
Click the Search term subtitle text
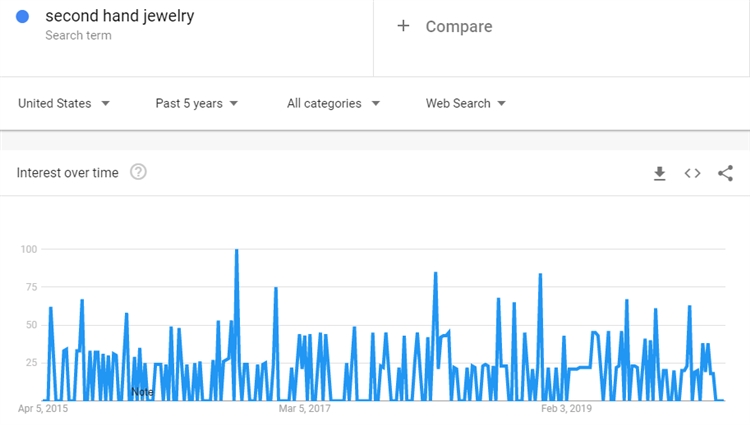click(x=78, y=36)
